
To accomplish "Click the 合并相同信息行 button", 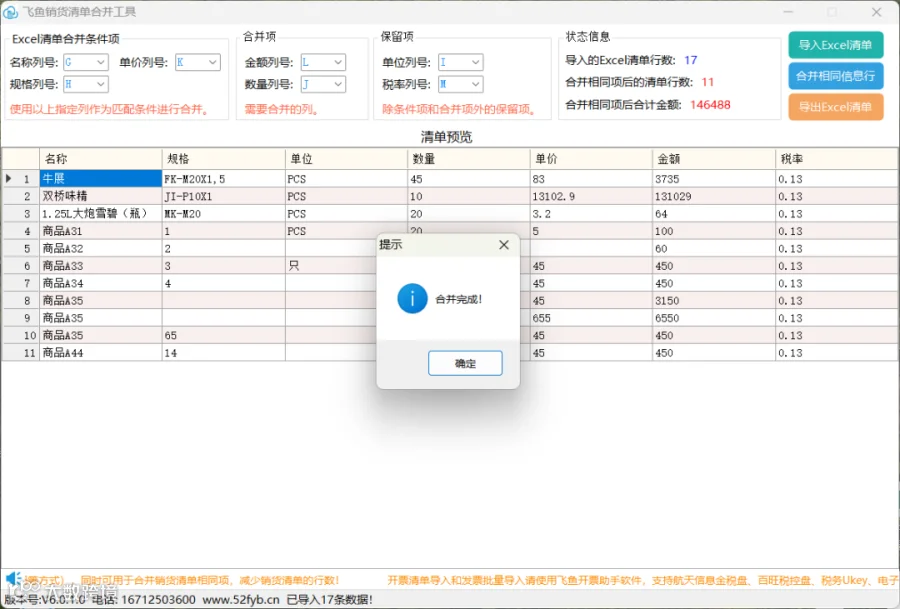I will (x=836, y=76).
